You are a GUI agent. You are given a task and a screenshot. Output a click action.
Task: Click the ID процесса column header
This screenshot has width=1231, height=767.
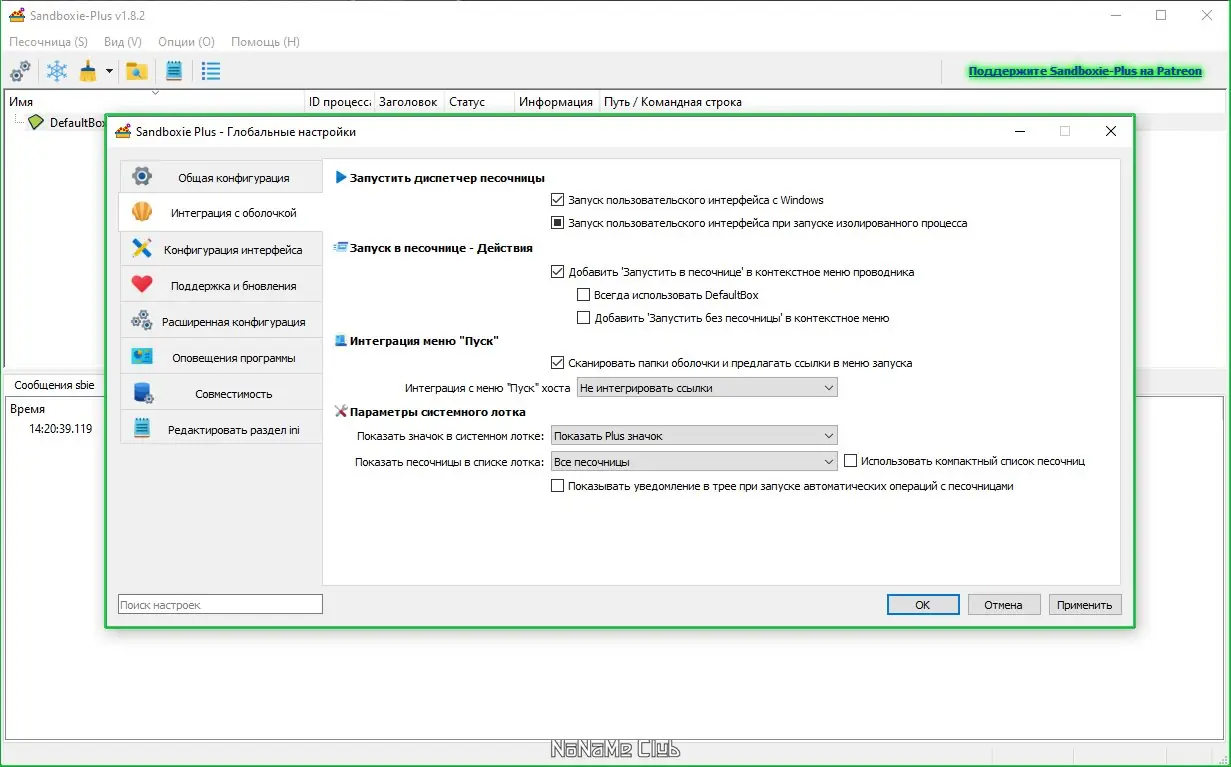[x=340, y=102]
